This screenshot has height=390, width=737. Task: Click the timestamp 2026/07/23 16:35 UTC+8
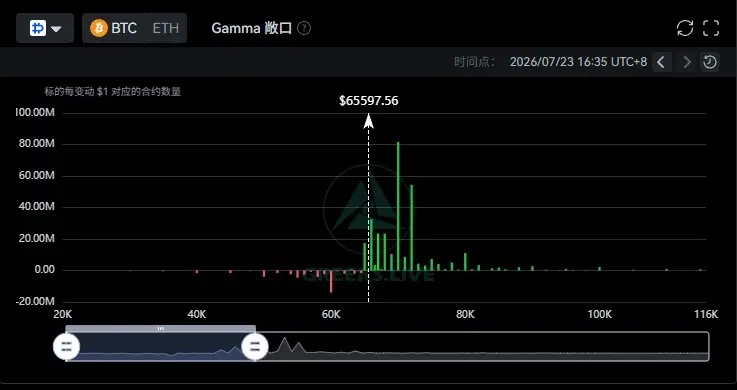pyautogui.click(x=578, y=62)
